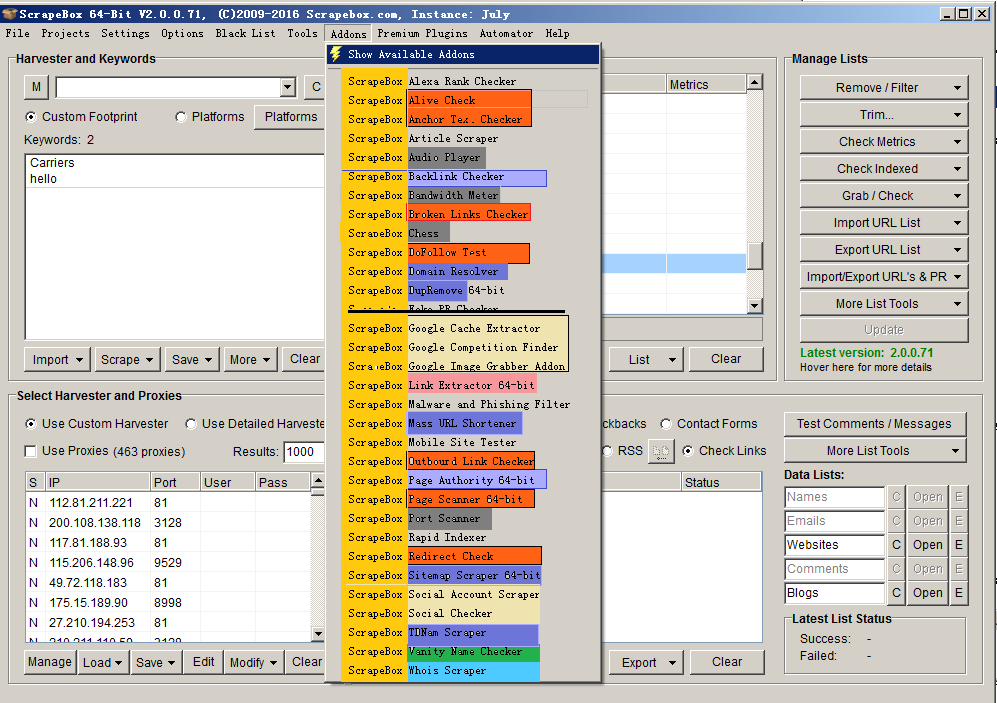Open the Premium Plugins menu
The height and width of the screenshot is (703, 997).
point(422,34)
